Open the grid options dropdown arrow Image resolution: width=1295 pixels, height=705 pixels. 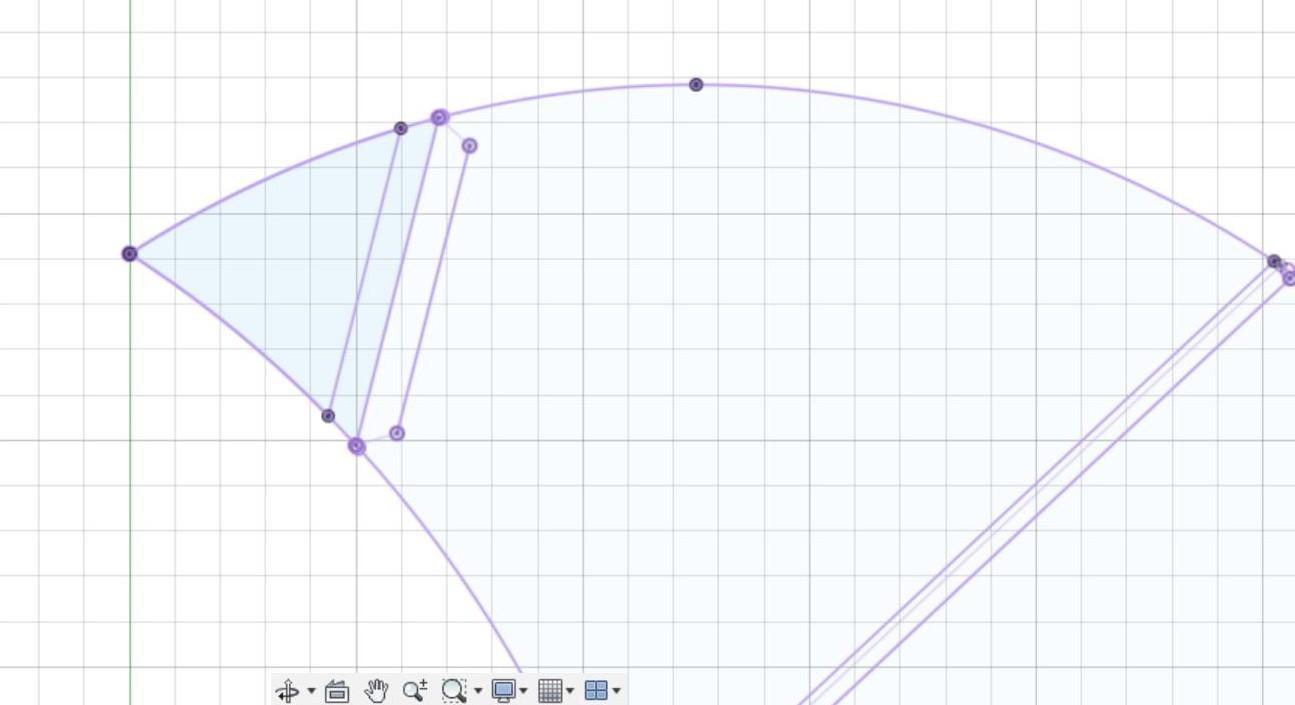coord(568,690)
